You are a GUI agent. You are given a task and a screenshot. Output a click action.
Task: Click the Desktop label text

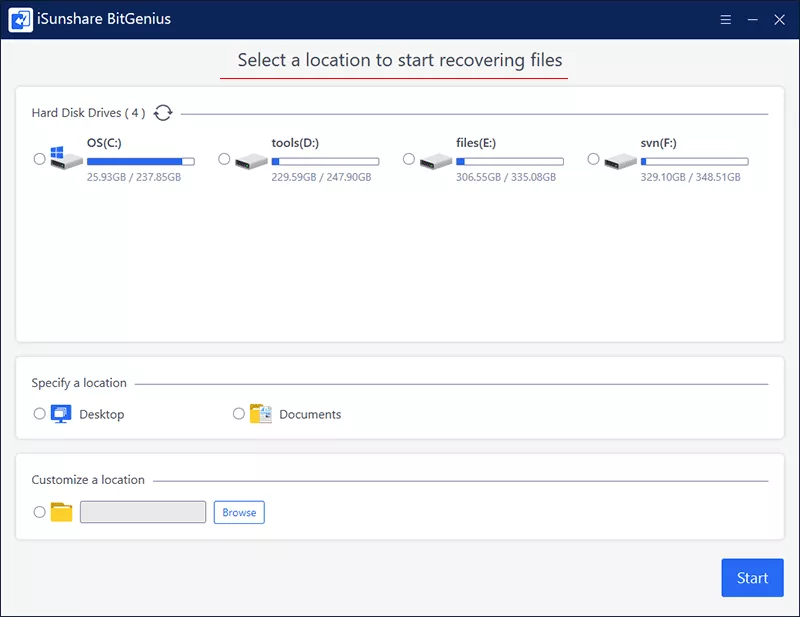pos(102,414)
